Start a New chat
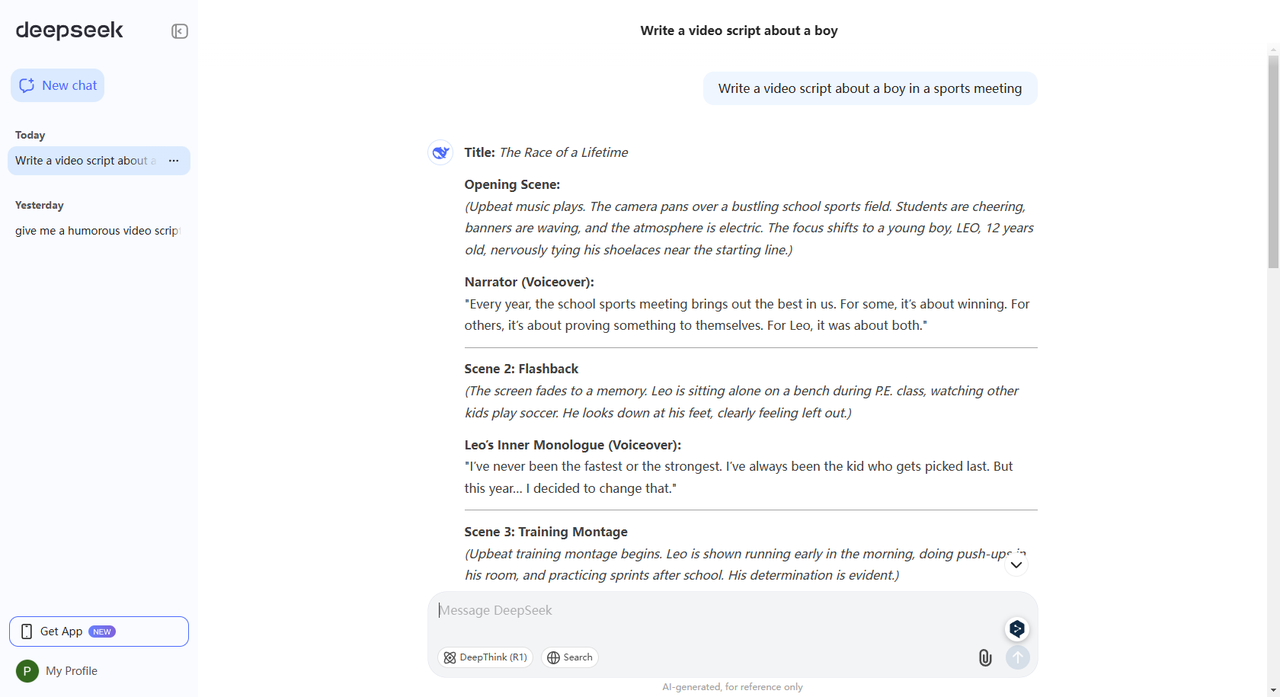This screenshot has width=1280, height=697. click(x=58, y=85)
